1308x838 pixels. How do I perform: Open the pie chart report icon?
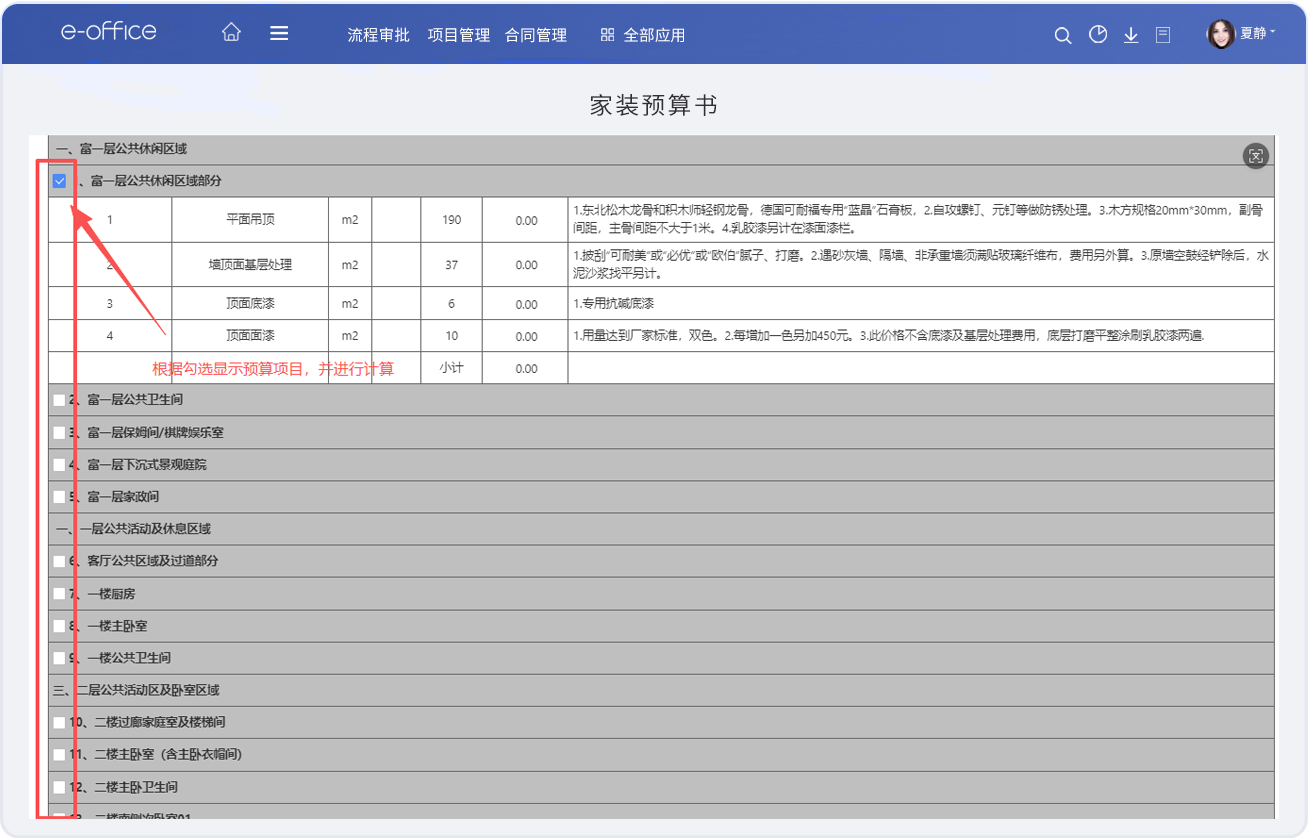(1098, 35)
